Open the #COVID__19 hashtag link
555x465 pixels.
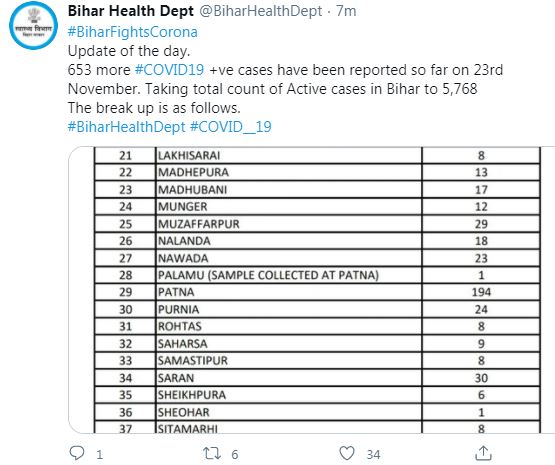231,127
